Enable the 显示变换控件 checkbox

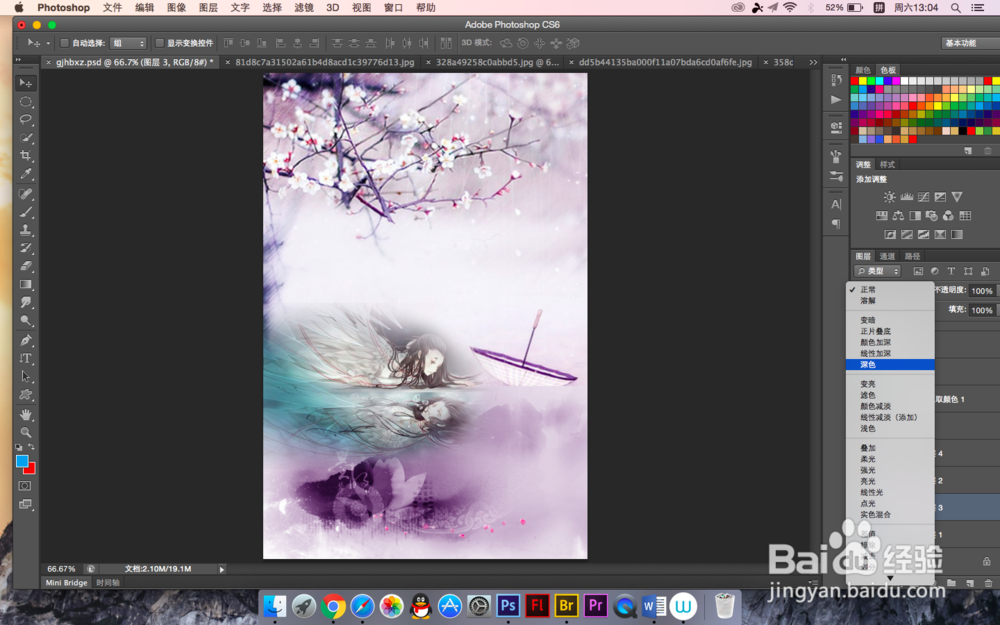(160, 43)
